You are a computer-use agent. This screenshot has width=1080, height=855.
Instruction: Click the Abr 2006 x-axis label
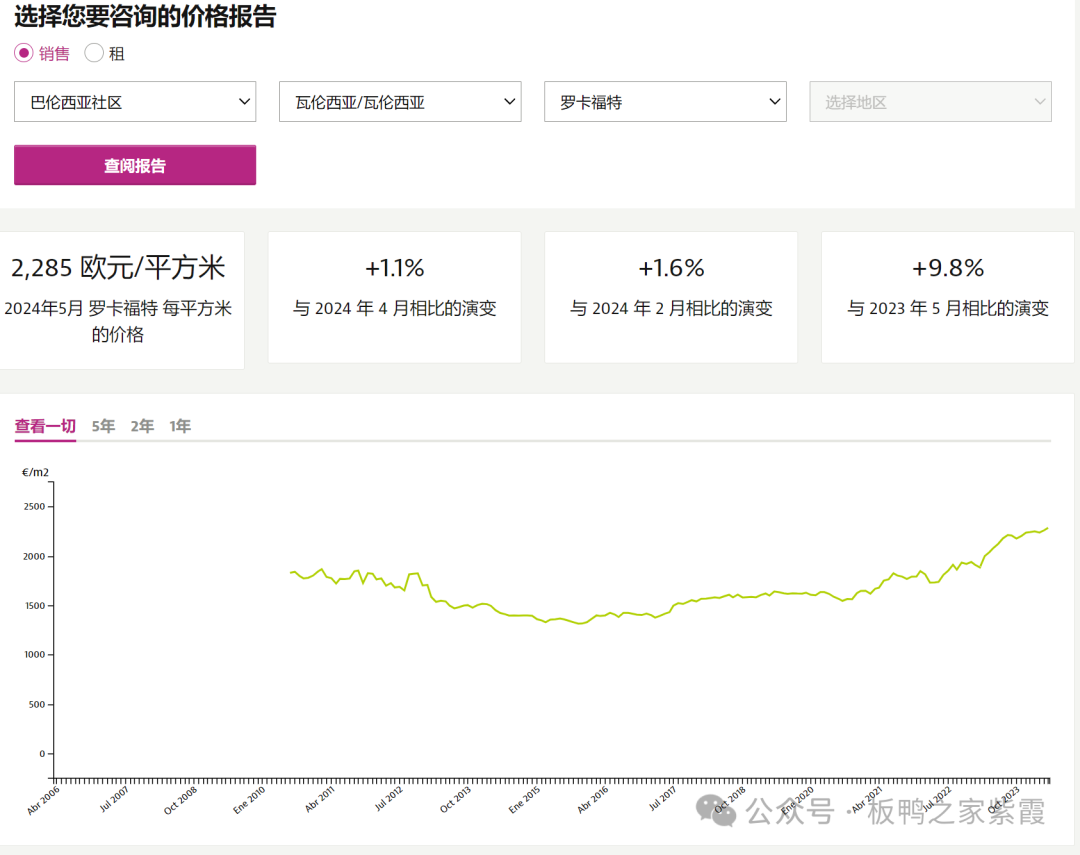[x=44, y=800]
